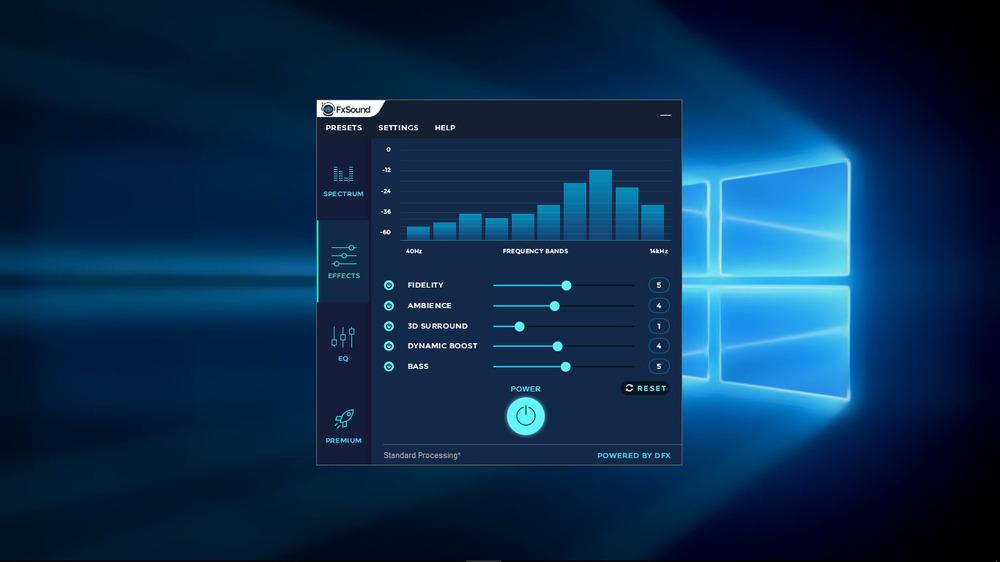This screenshot has width=1000, height=562.
Task: Click the Powered by DFX link
Action: pyautogui.click(x=634, y=455)
